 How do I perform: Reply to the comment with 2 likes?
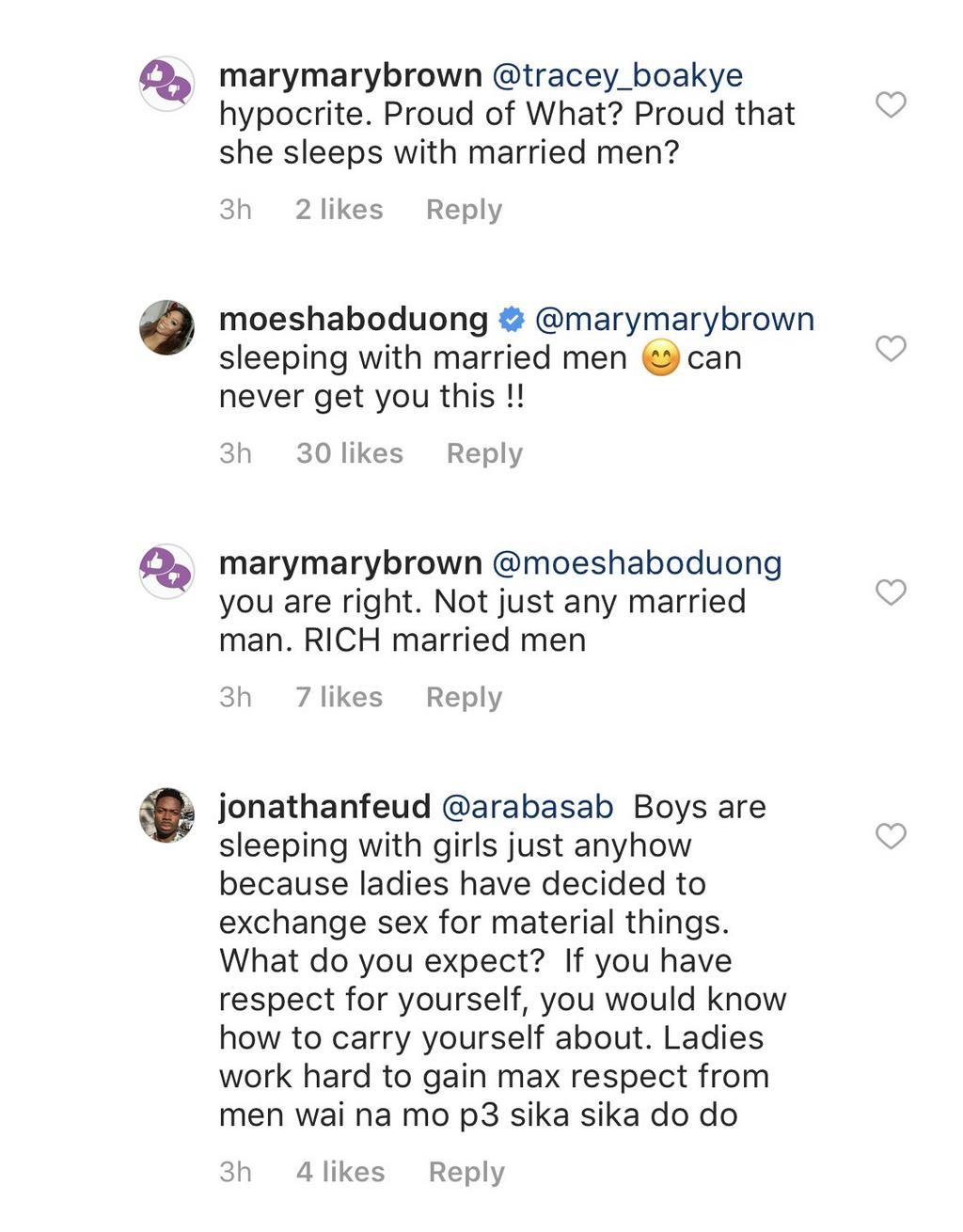coord(464,209)
